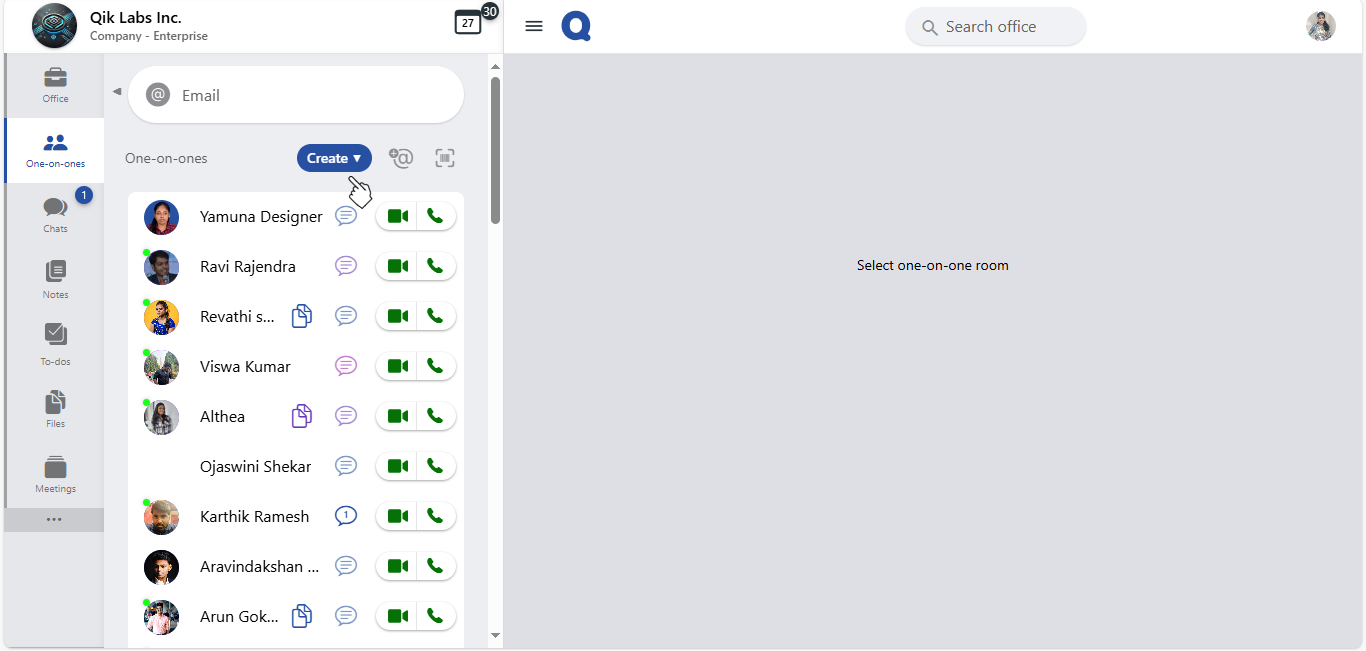Switch to the Chats tab

[55, 213]
